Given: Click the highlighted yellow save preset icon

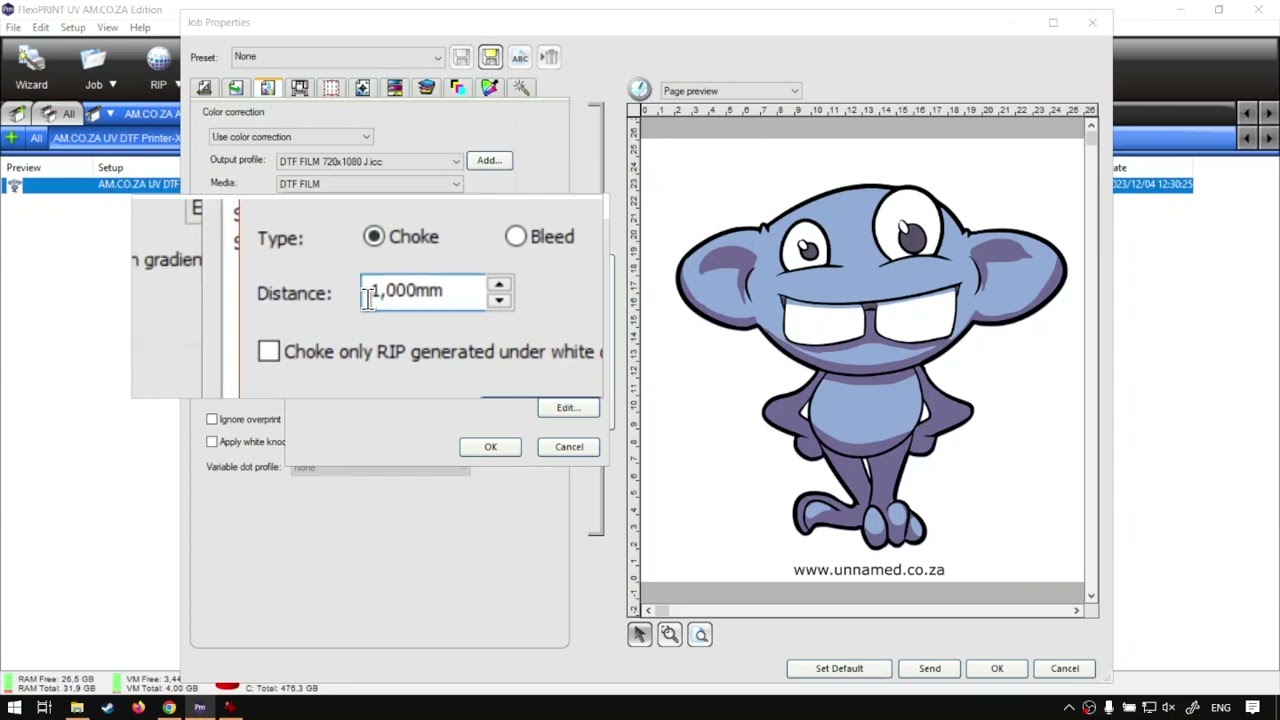Looking at the screenshot, I should [x=490, y=57].
